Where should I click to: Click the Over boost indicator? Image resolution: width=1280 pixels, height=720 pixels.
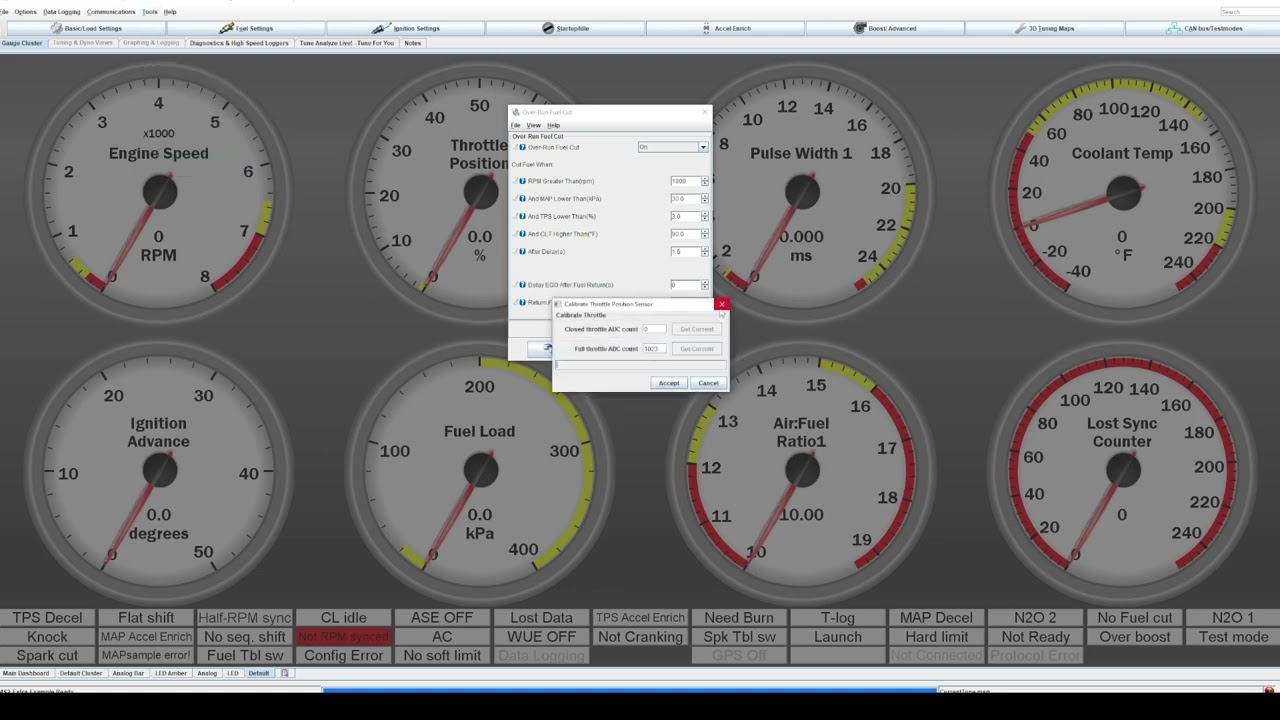[1135, 637]
